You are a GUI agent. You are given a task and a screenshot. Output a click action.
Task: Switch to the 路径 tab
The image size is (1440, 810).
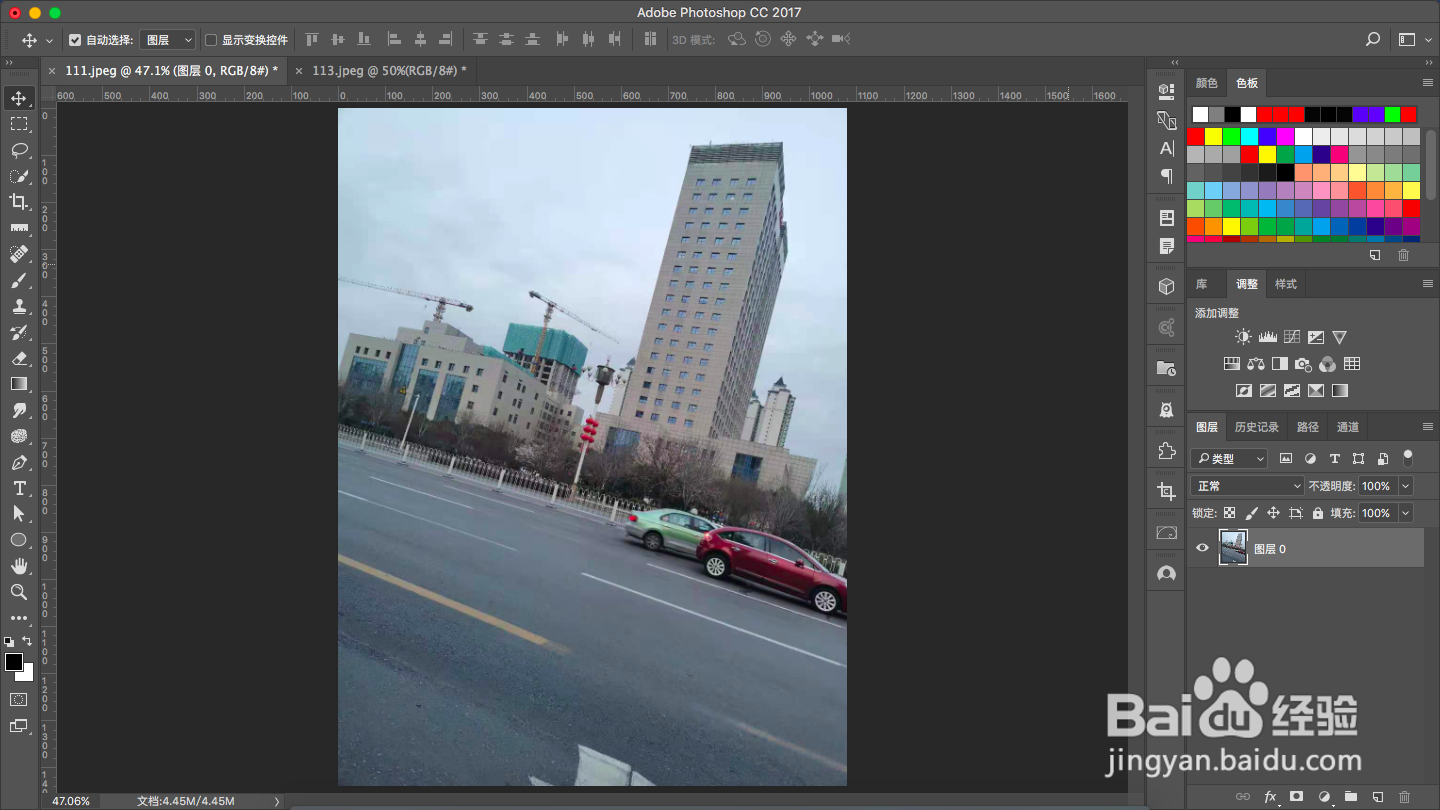click(1308, 427)
